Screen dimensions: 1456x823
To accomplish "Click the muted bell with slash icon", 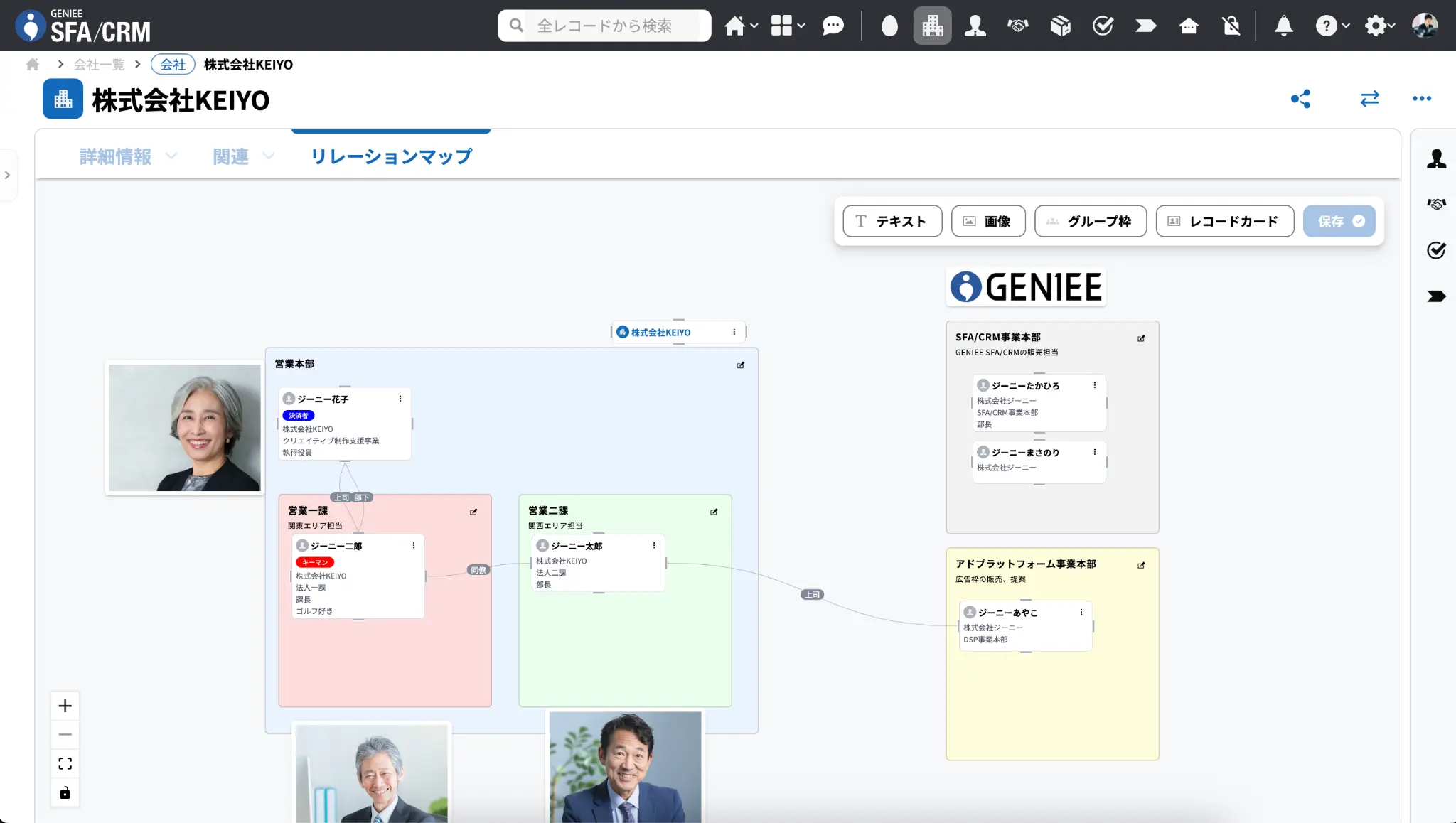I will click(1231, 26).
